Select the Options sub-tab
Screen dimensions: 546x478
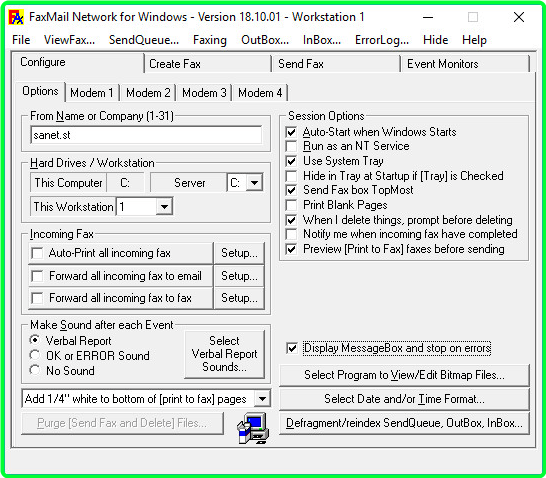[x=40, y=91]
